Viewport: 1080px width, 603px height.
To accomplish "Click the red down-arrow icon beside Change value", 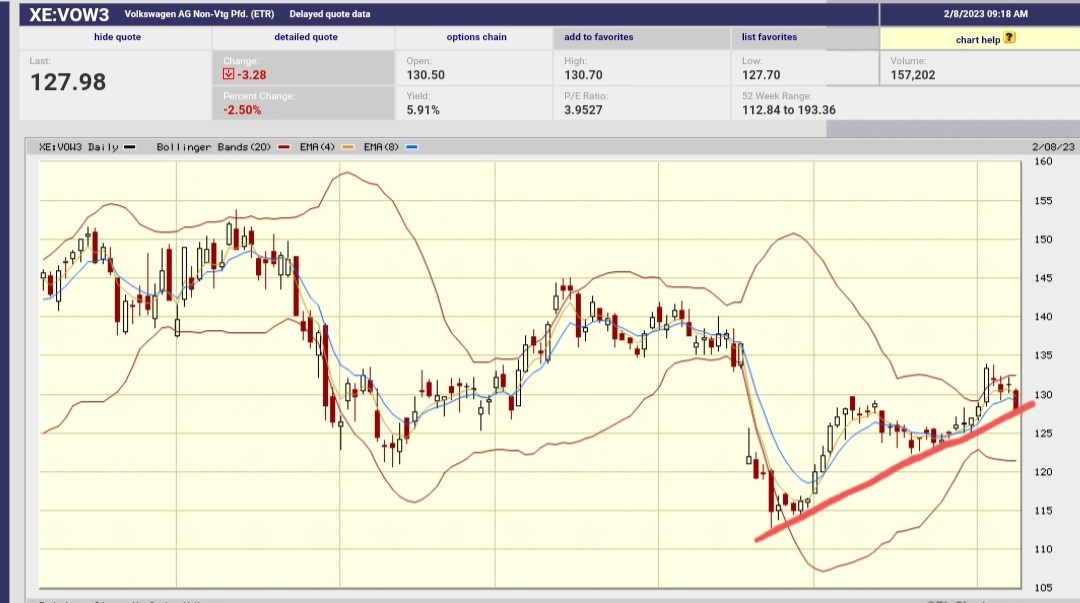I will (x=226, y=74).
